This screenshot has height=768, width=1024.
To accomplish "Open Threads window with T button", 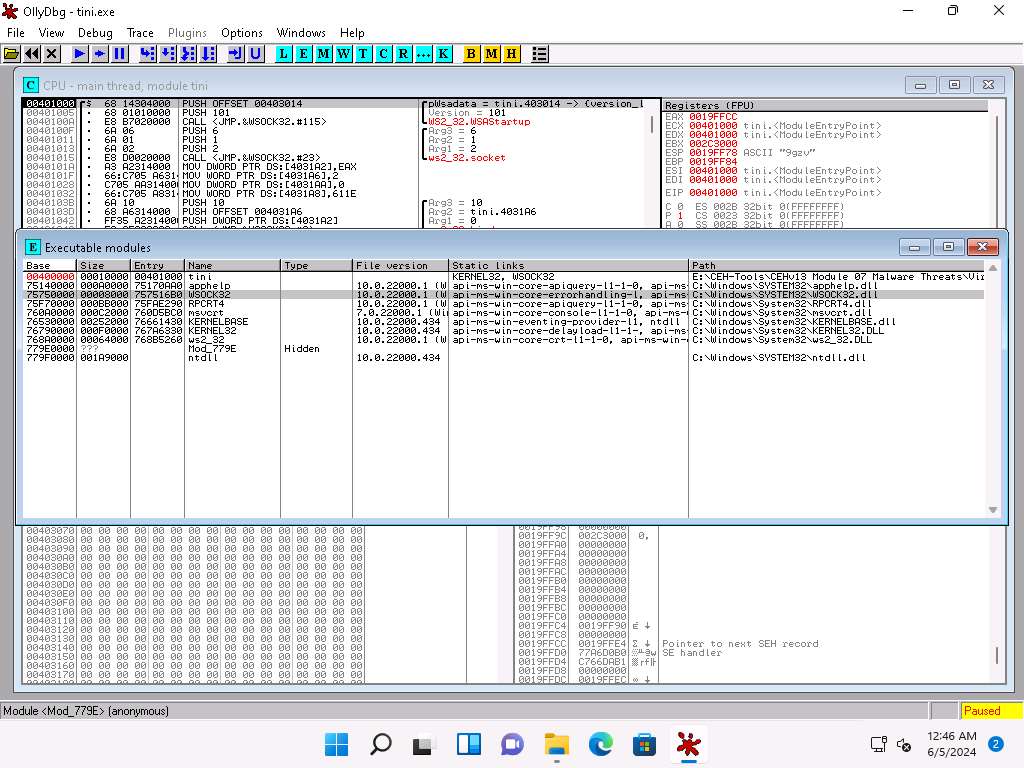I will click(x=363, y=53).
